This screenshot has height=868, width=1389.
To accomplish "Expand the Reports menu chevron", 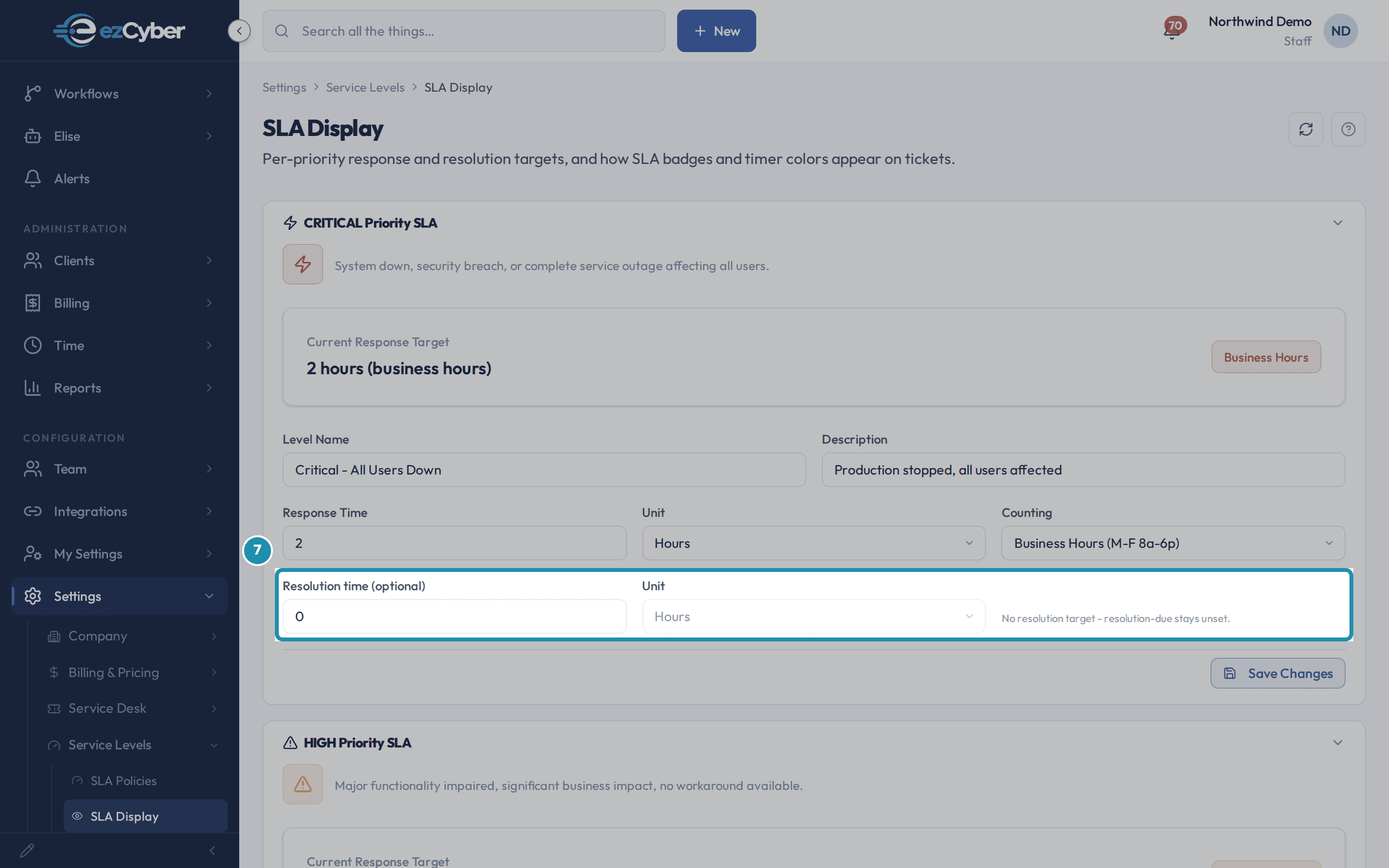I will tap(209, 388).
